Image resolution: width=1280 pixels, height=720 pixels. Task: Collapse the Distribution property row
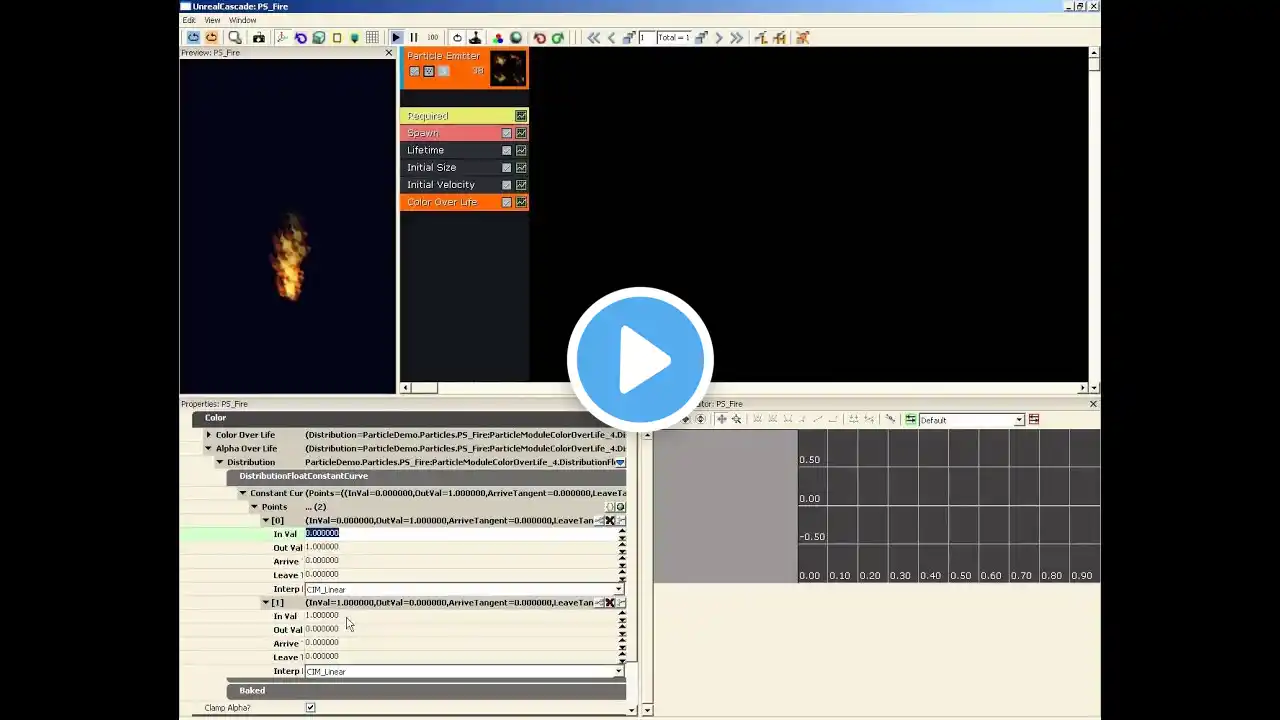click(x=219, y=462)
